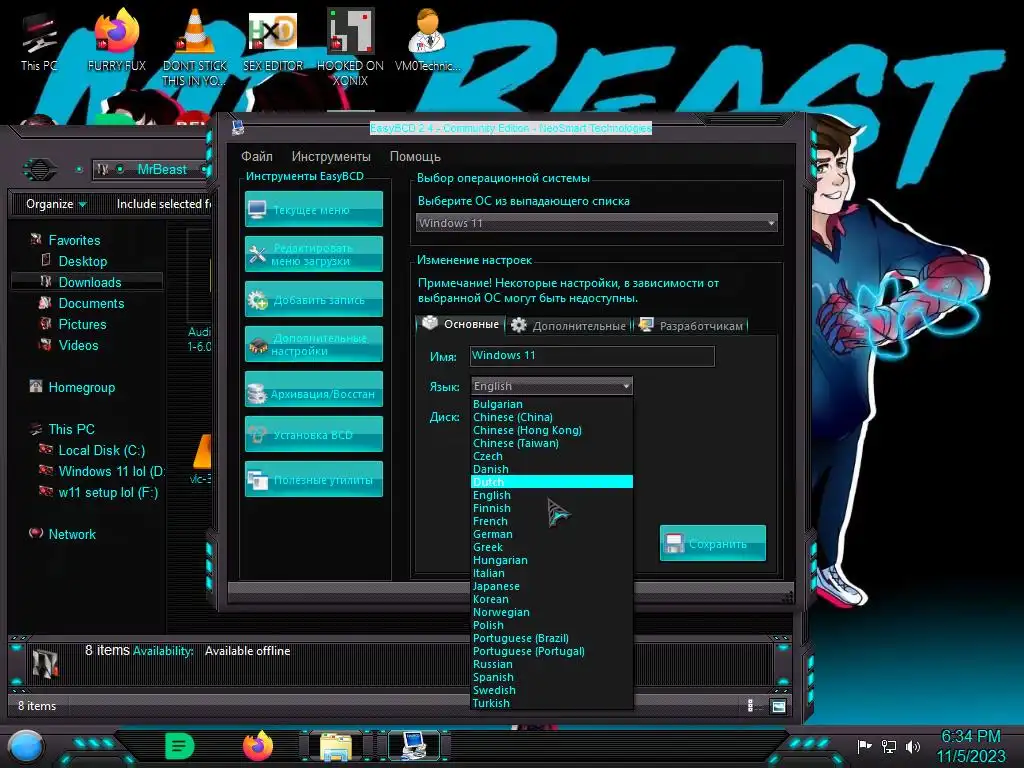Screen dimensions: 1024x768
Task: Click the Установка BCD button
Action: click(313, 434)
